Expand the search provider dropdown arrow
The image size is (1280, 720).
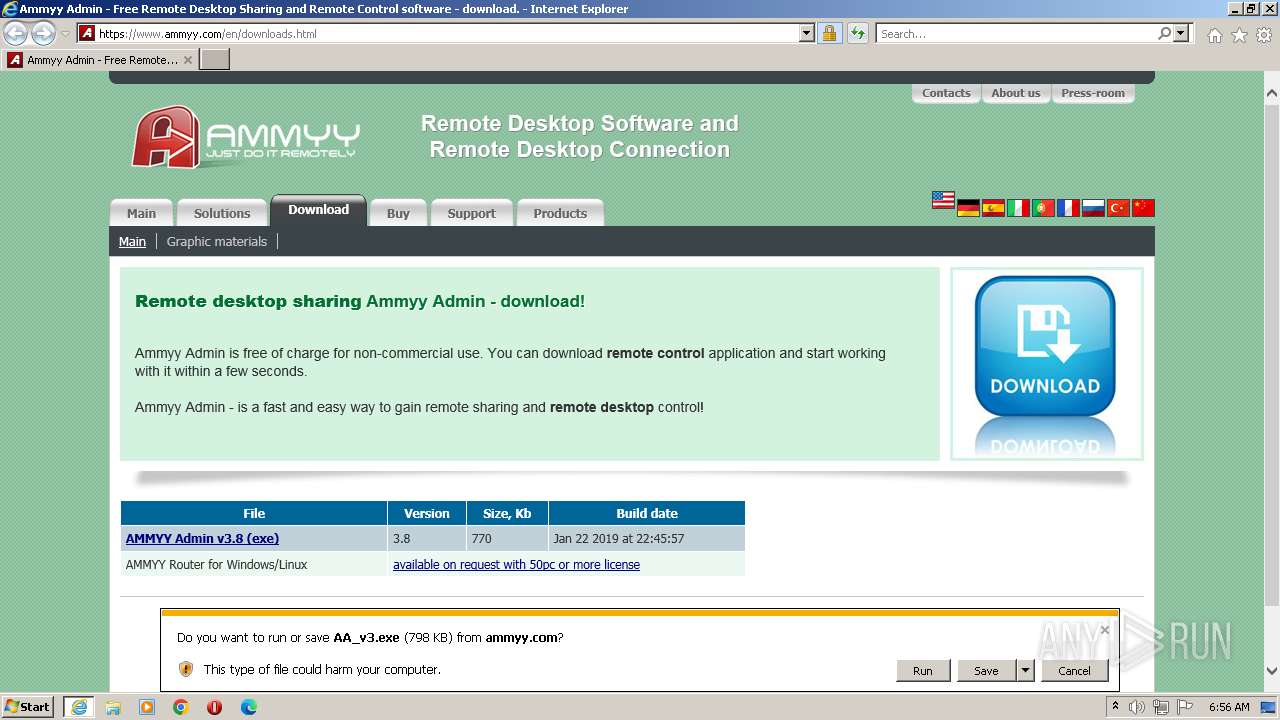[1181, 33]
